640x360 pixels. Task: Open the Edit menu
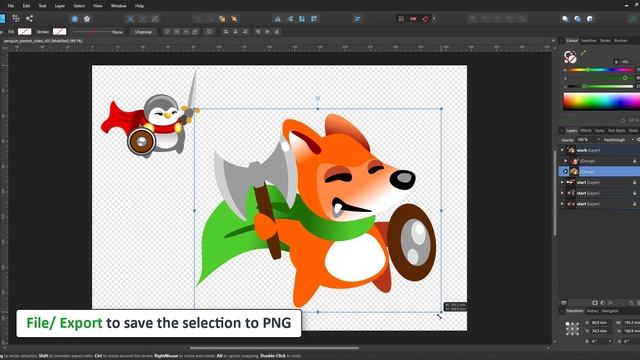(26, 6)
